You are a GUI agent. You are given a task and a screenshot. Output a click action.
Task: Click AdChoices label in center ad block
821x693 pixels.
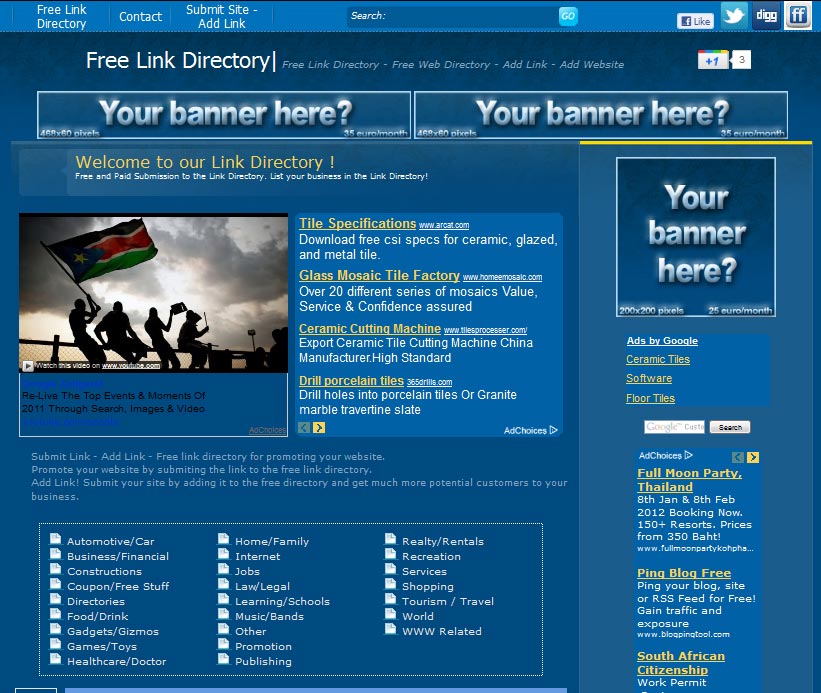(530, 430)
